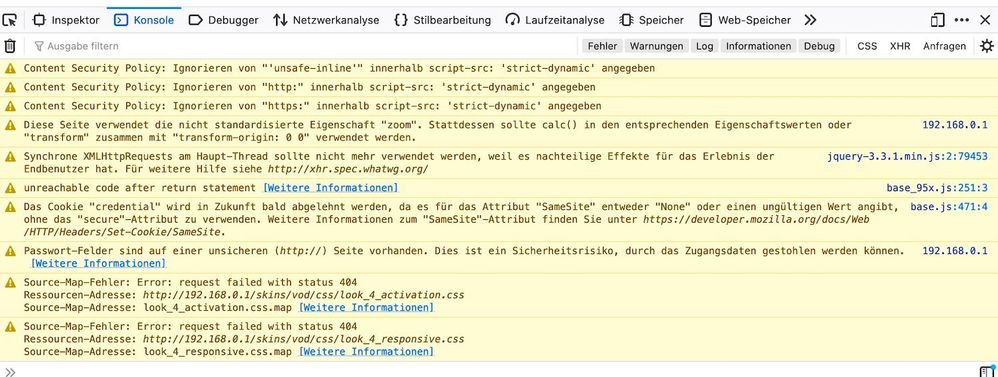Toggle the Anfragen filter
998x377 pixels.
[945, 46]
